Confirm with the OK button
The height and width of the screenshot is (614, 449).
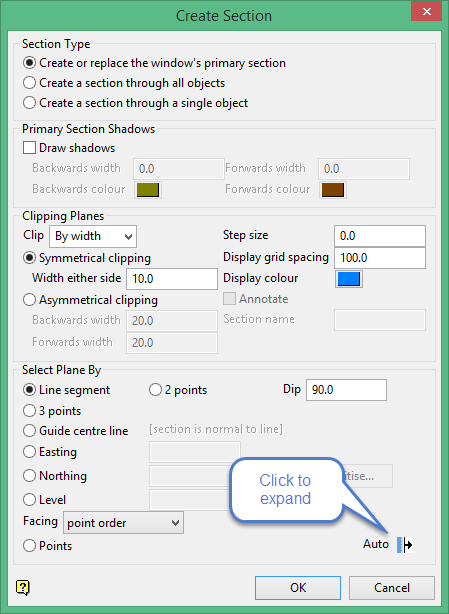tap(298, 588)
